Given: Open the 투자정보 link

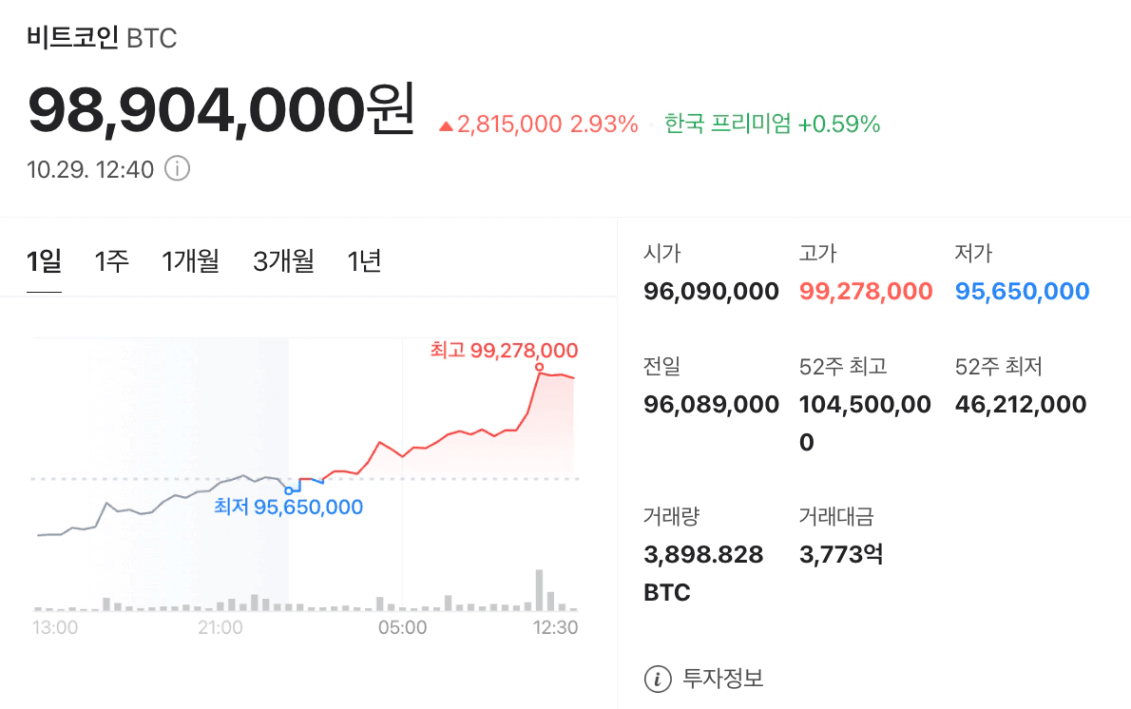Looking at the screenshot, I should tap(722, 679).
